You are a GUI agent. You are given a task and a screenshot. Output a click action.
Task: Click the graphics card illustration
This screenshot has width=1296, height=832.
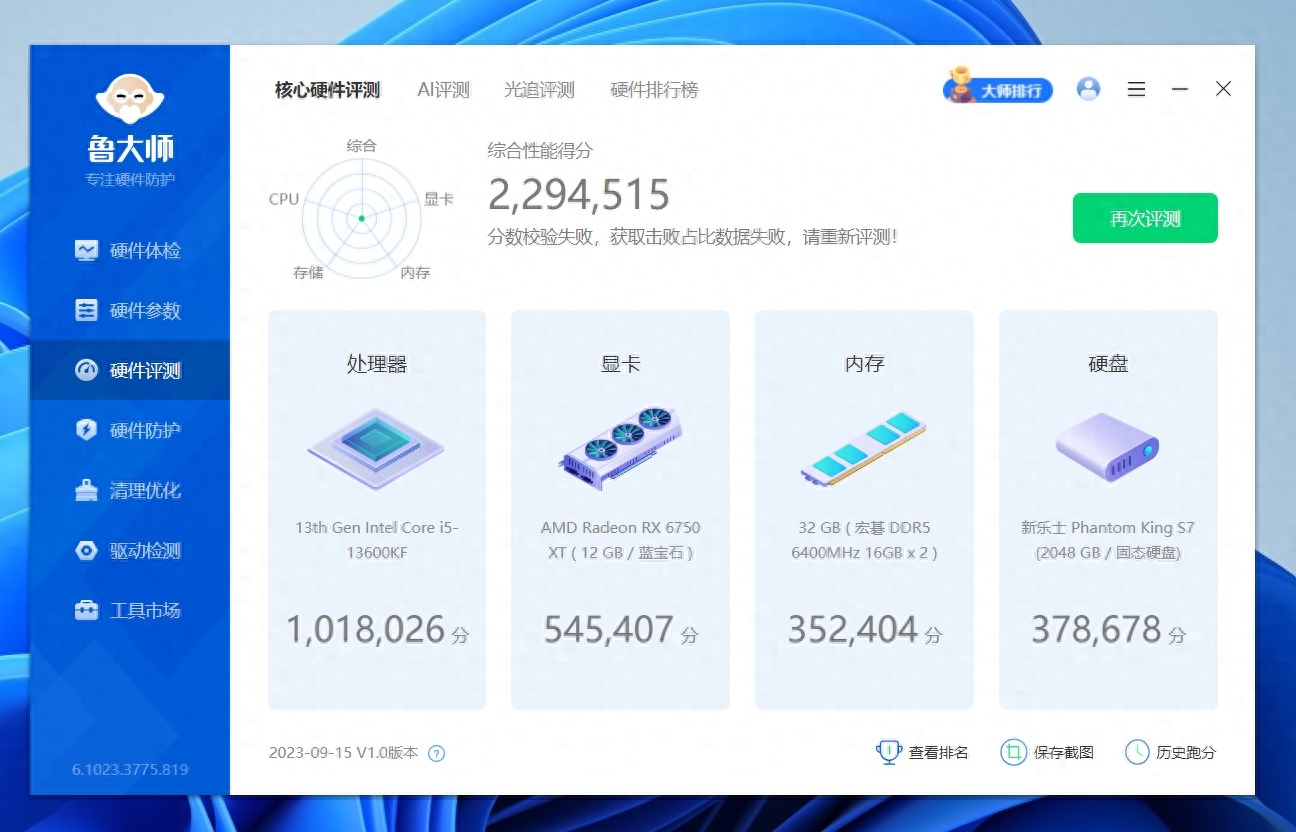tap(620, 447)
